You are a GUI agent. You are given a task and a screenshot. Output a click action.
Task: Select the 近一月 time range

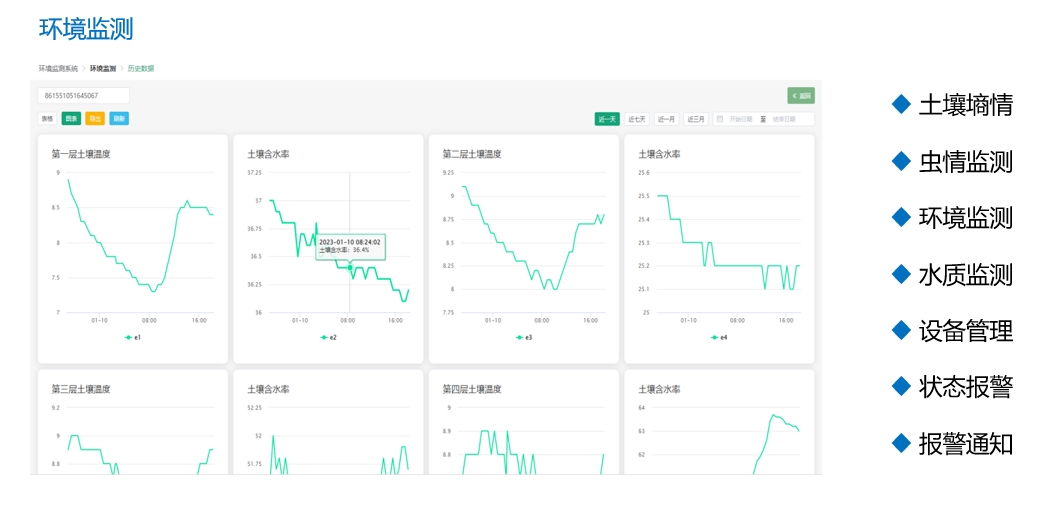[x=667, y=119]
